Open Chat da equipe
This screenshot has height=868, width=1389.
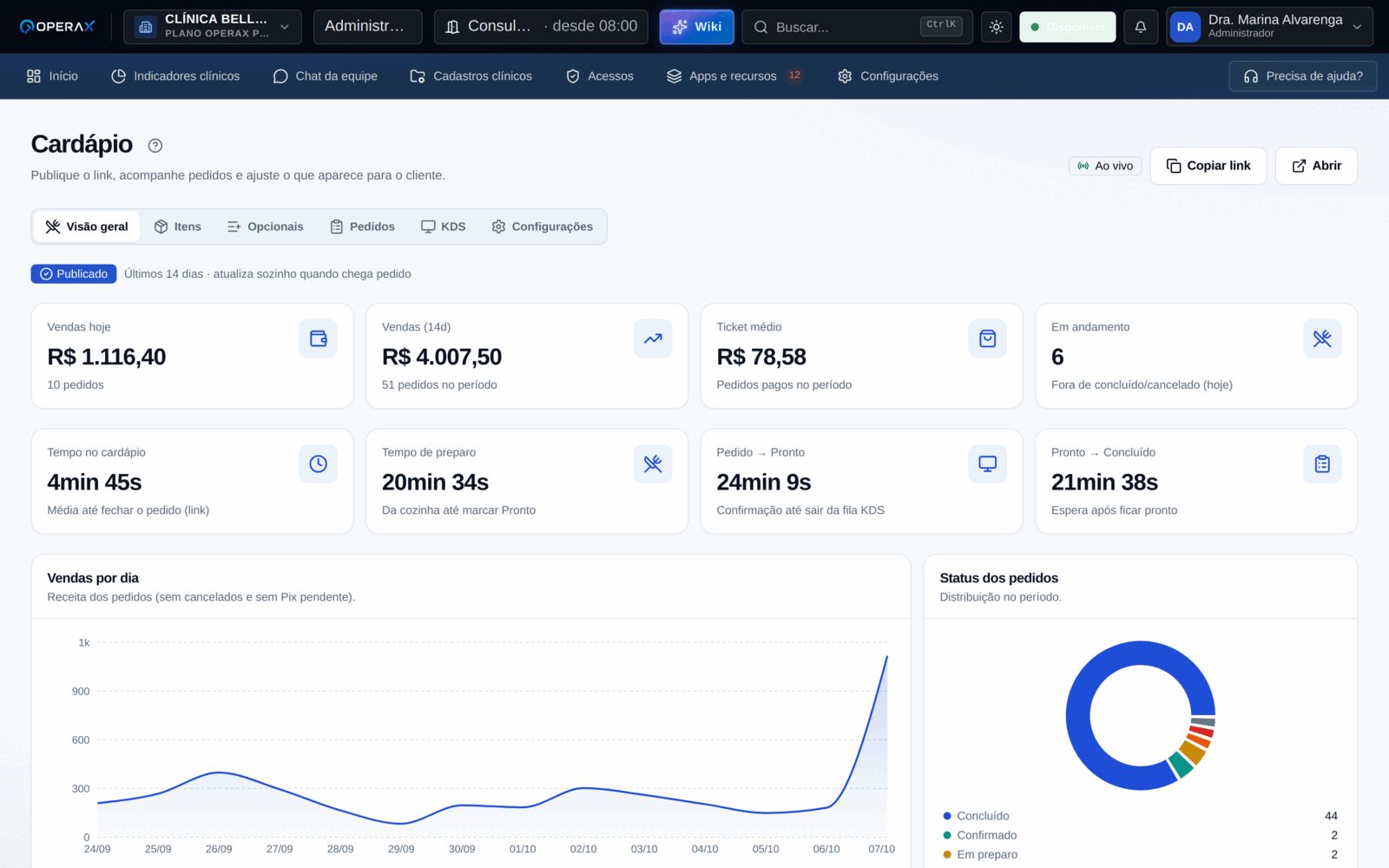tap(326, 76)
